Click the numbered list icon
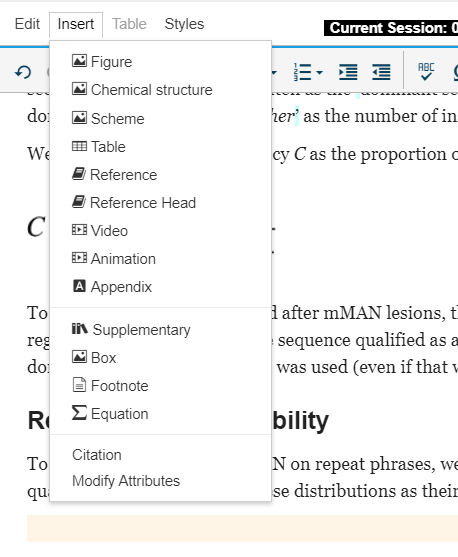The width and height of the screenshot is (458, 557). pyautogui.click(x=302, y=72)
